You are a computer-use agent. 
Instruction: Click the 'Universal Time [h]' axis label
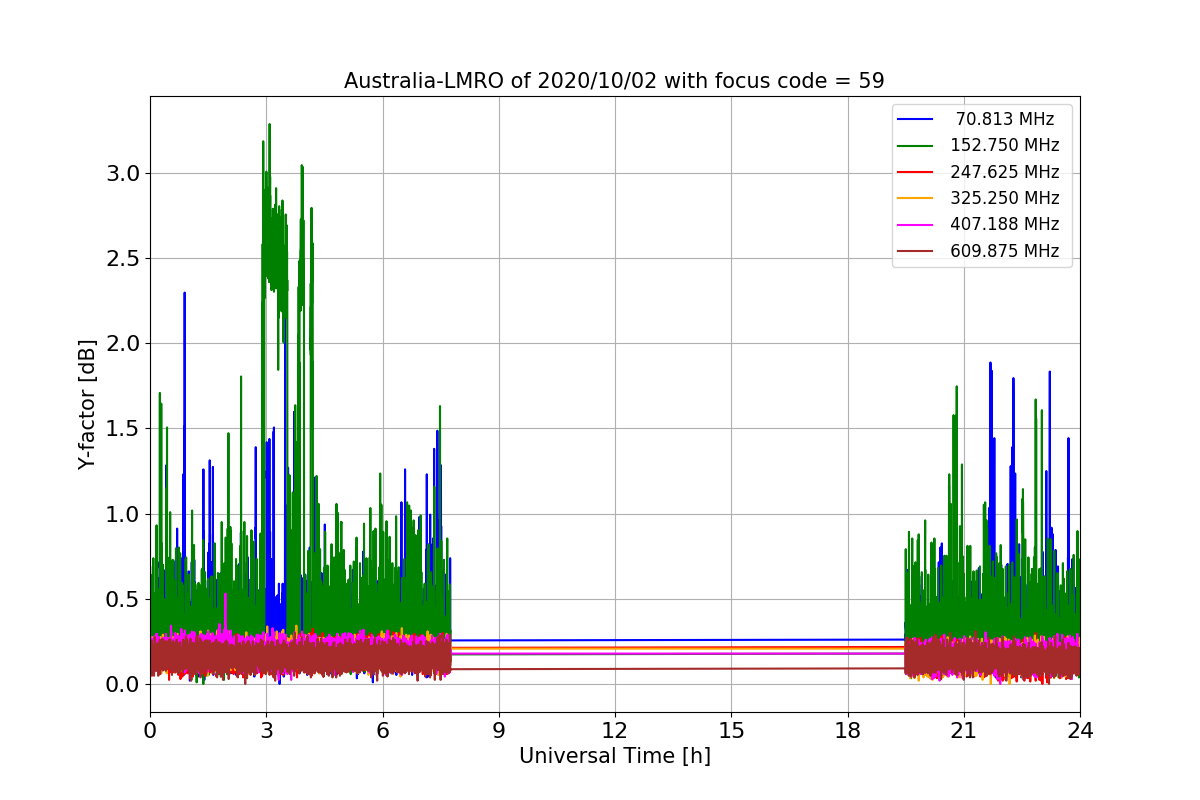tap(615, 757)
